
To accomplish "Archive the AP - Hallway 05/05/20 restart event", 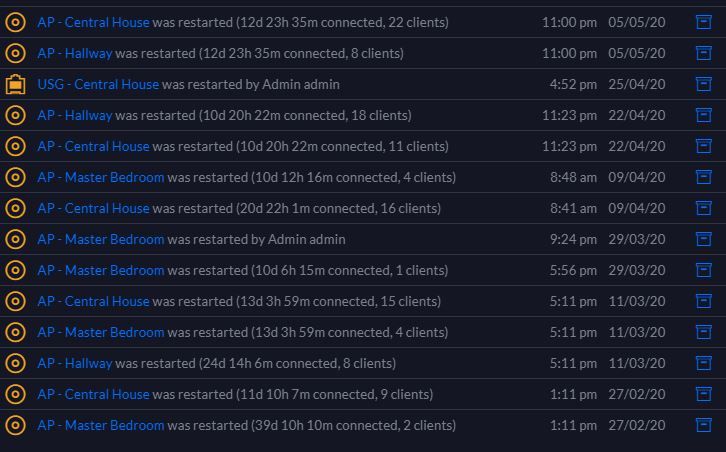I will coord(704,53).
